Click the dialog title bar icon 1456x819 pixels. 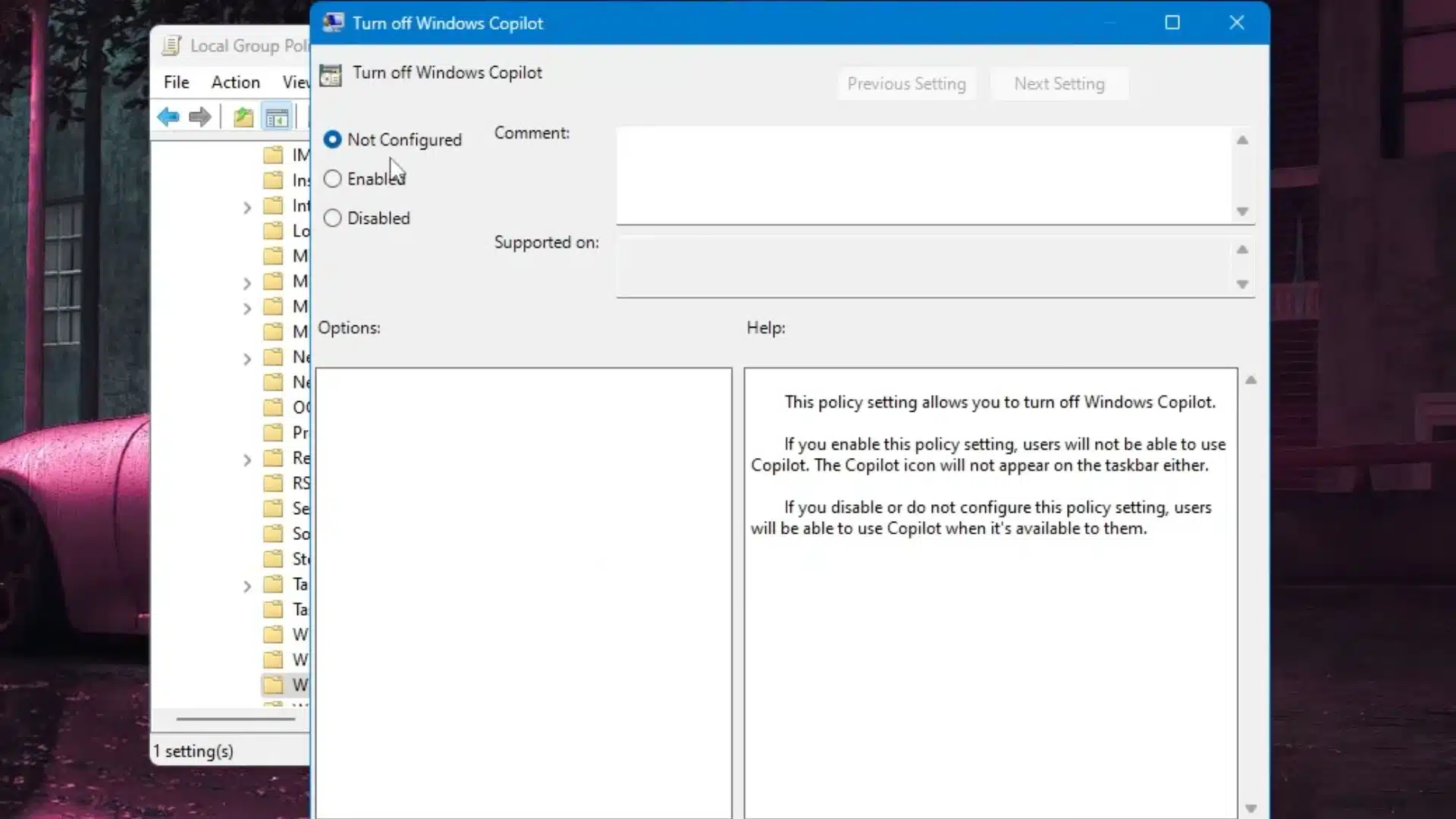[333, 23]
